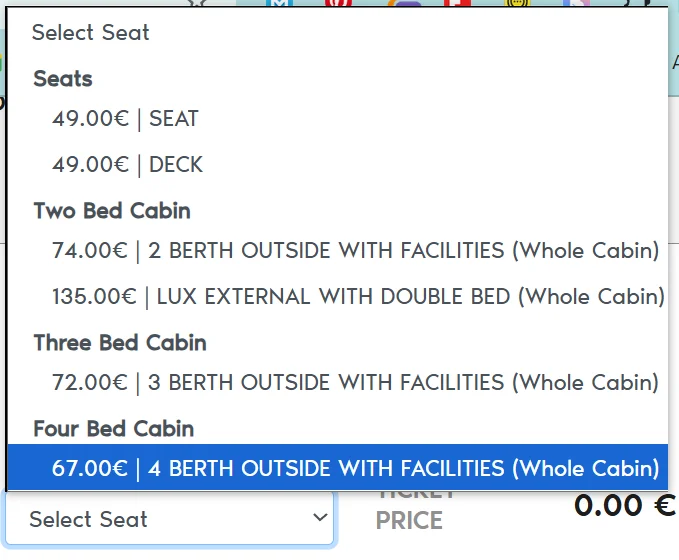
Task: Open the yellow round extension icon
Action: [517, 3]
